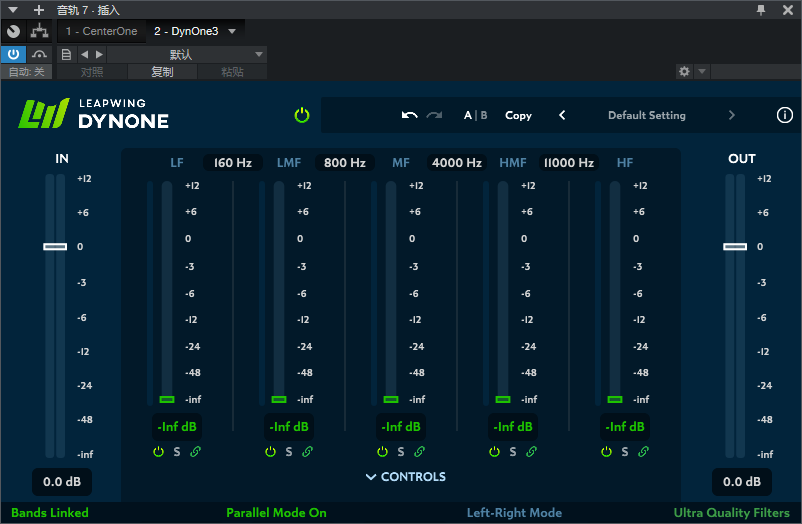802x524 pixels.
Task: Toggle Parallel Mode On
Action: (276, 513)
